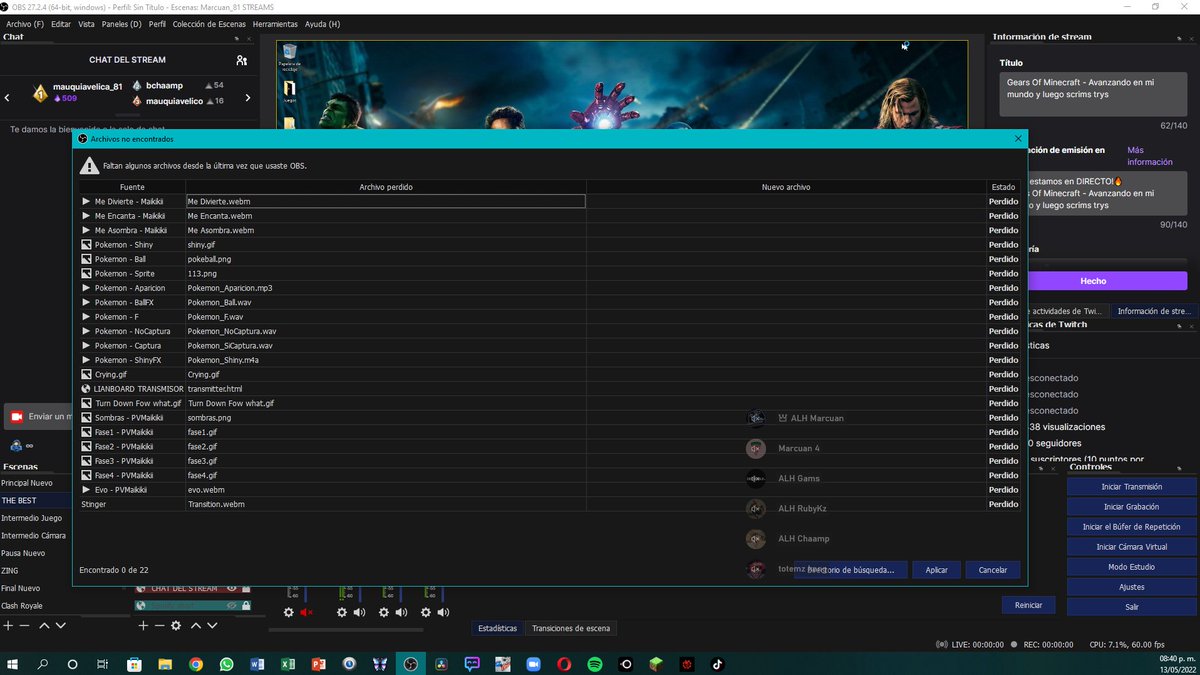
Task: Click media icon of Me Divierte - Maikikii row
Action: [x=86, y=201]
